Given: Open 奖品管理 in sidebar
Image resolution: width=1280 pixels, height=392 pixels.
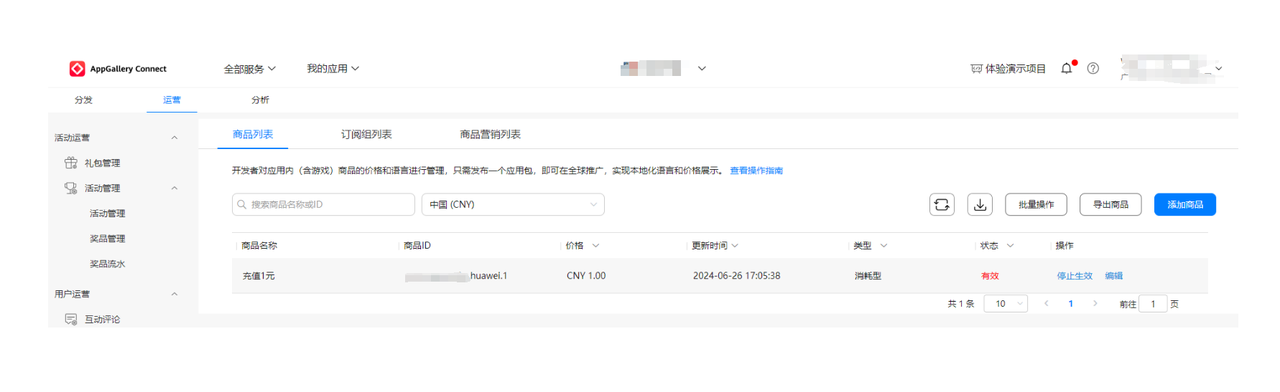Looking at the screenshot, I should coord(107,239).
